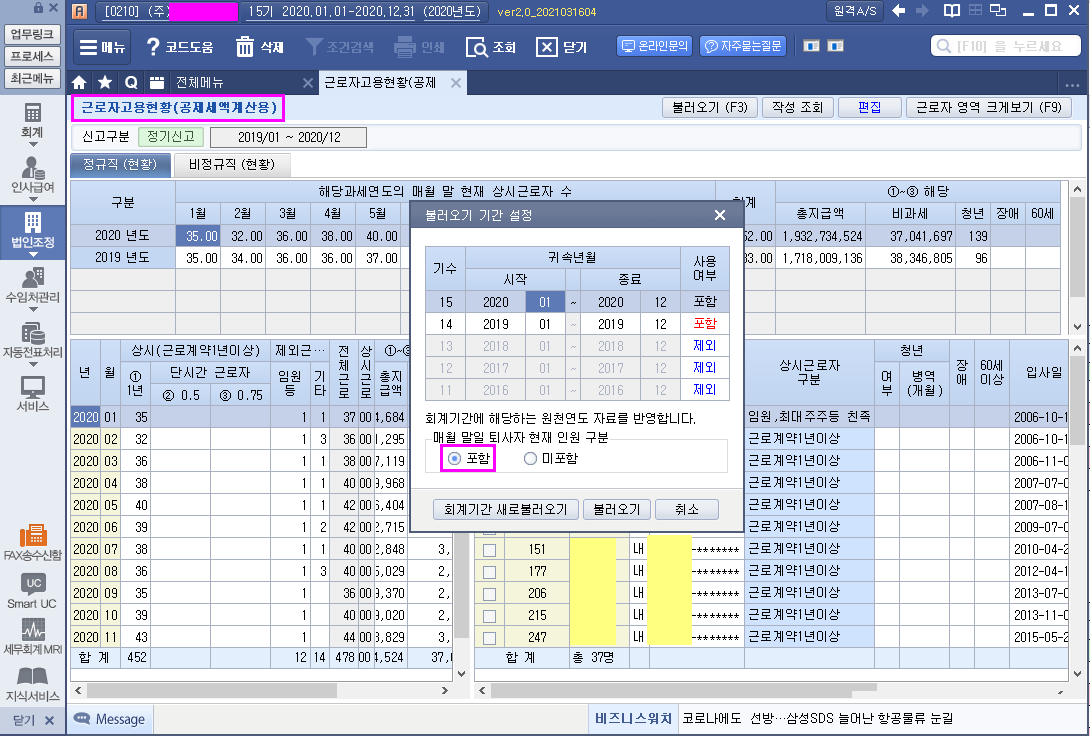The image size is (1090, 736).
Task: Switch to the 비정규직 (현황) tab
Action: coord(226,165)
